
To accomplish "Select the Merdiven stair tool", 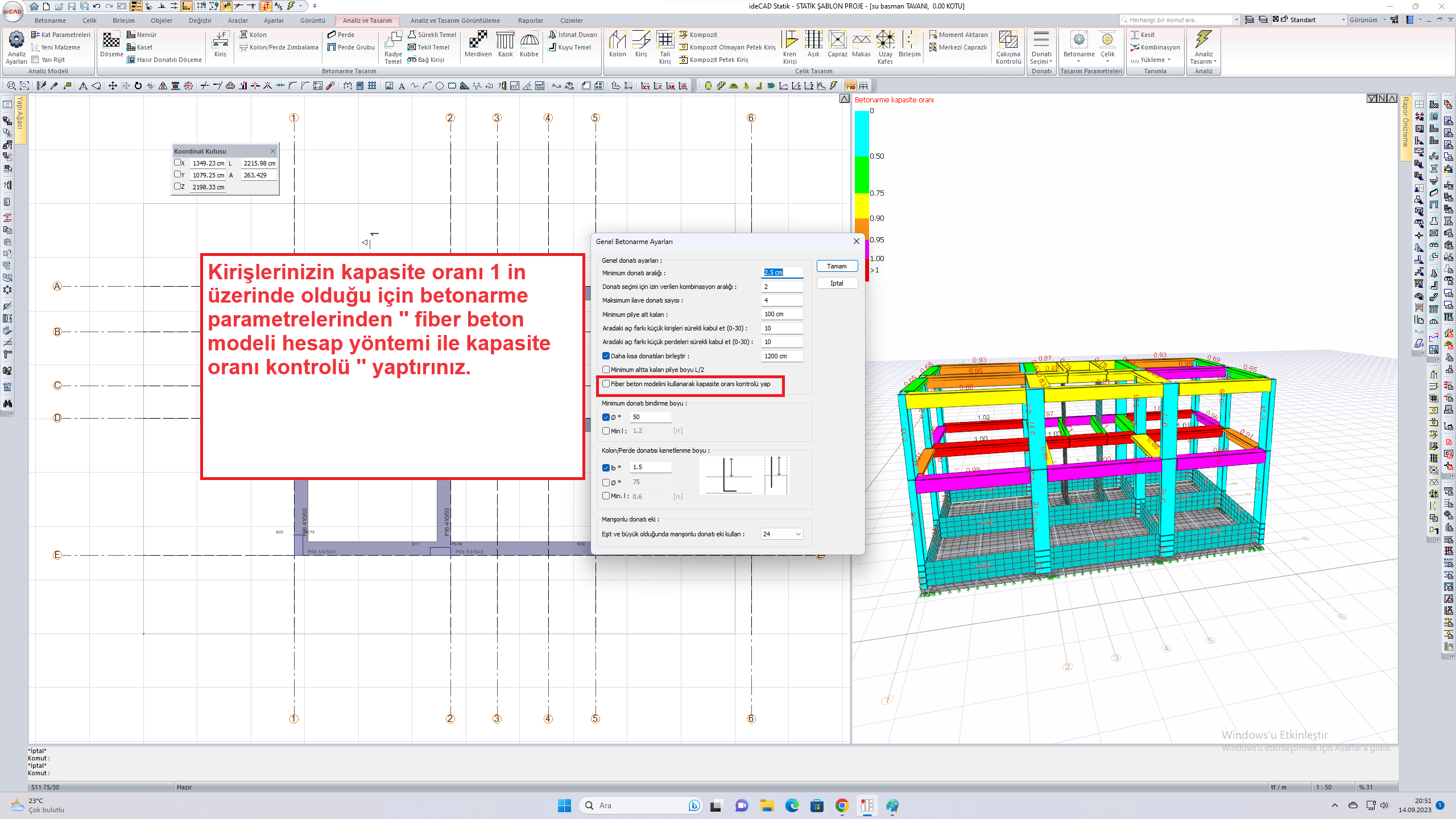I will (478, 44).
